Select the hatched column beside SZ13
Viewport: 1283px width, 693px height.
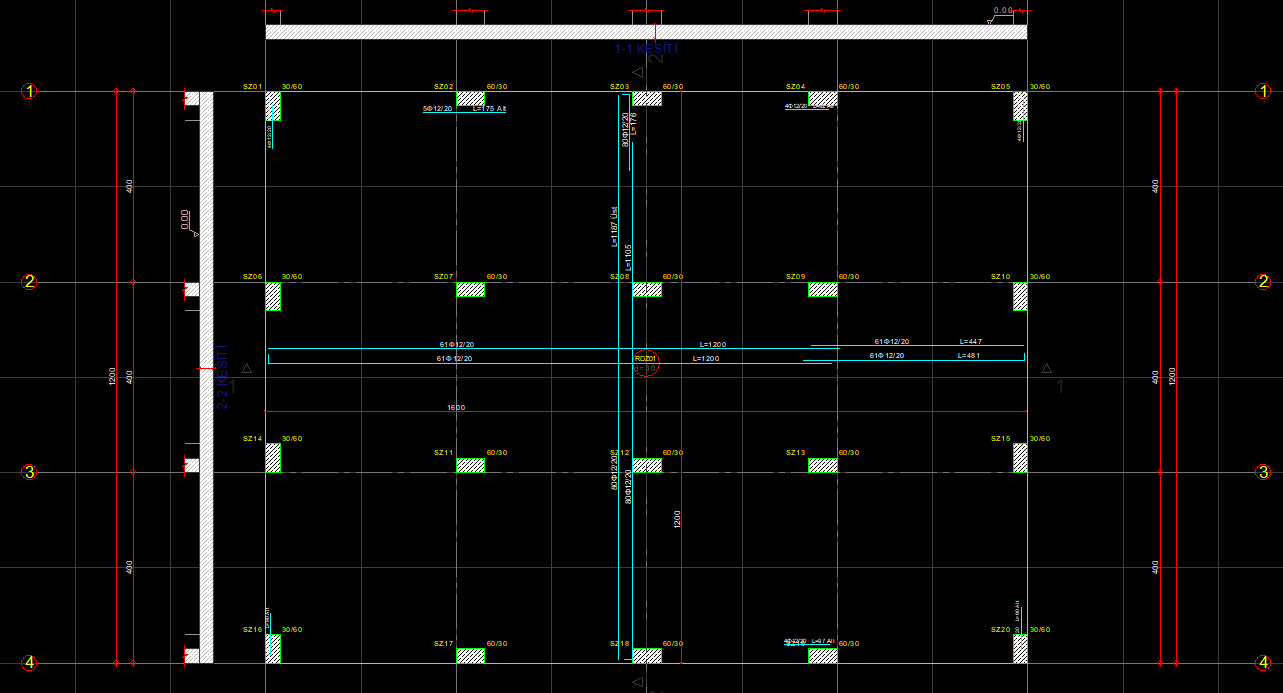(x=822, y=465)
